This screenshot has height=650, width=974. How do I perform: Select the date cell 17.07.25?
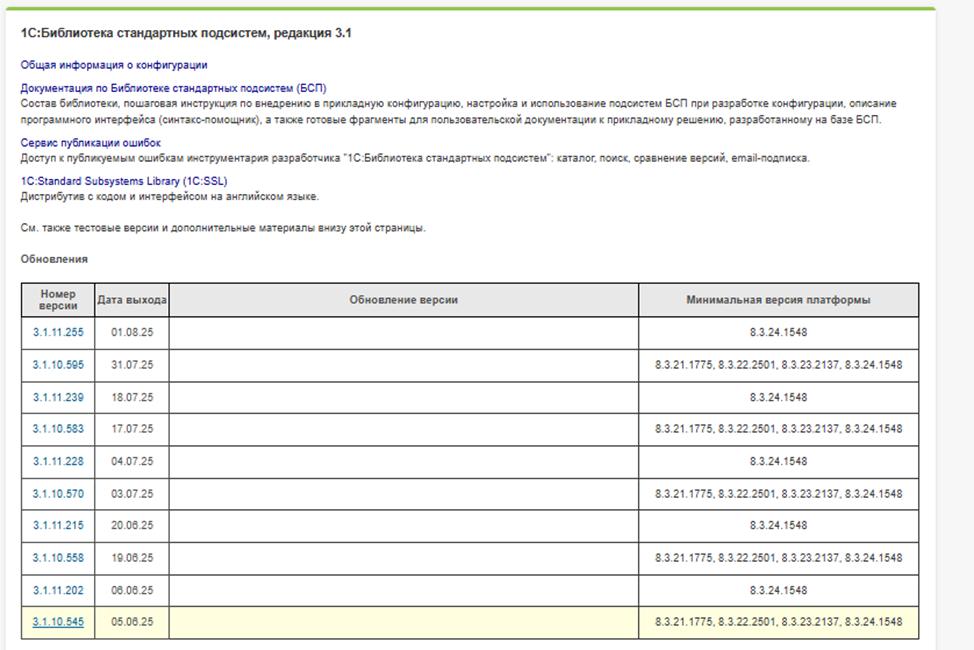click(132, 429)
